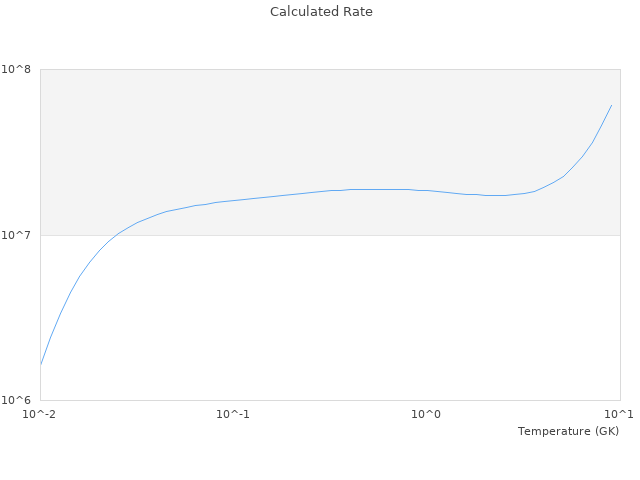Select the 10^8 y-axis tick label
The image size is (640, 480).
point(18,69)
